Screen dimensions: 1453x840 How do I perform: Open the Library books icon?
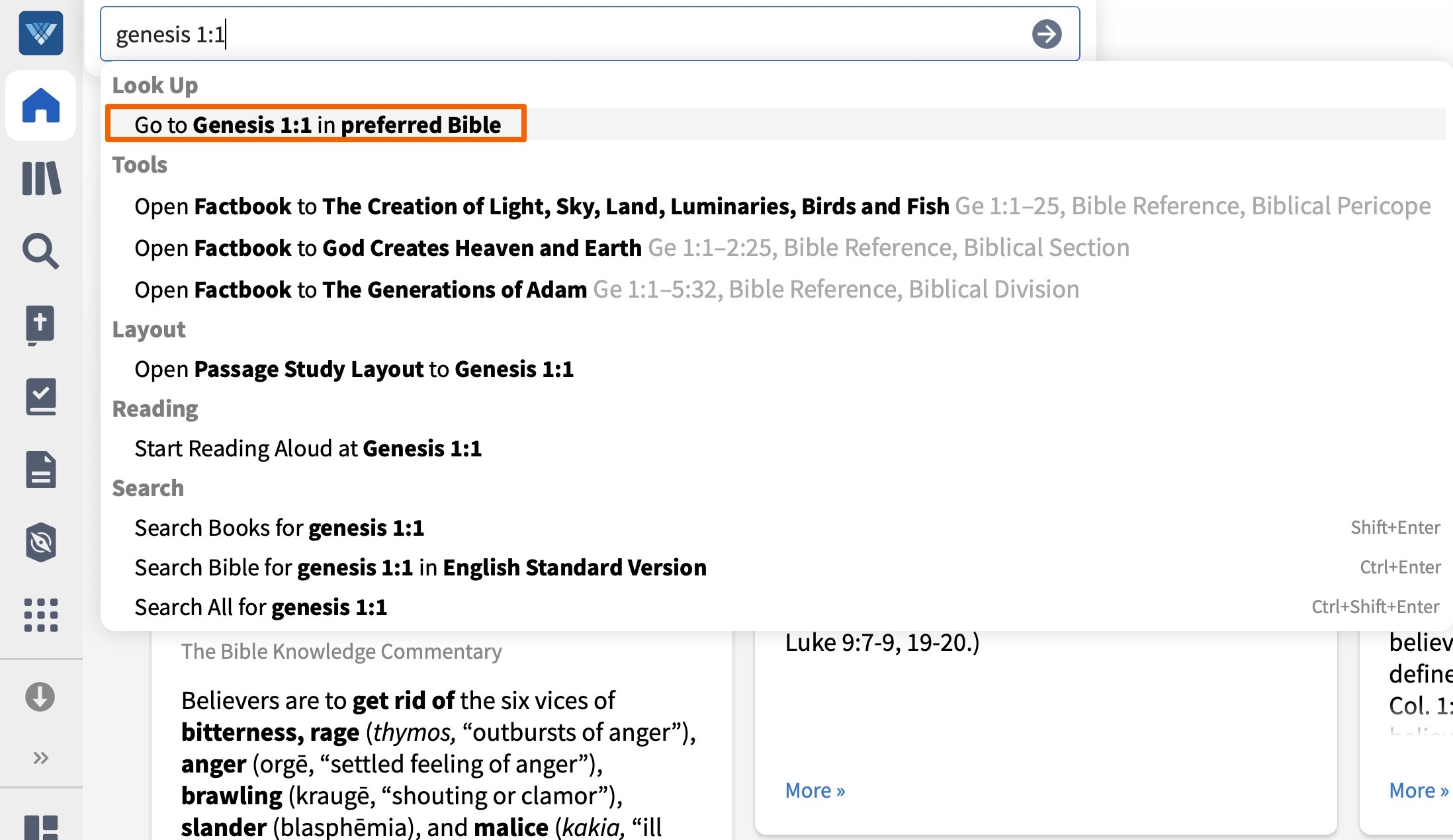point(41,179)
